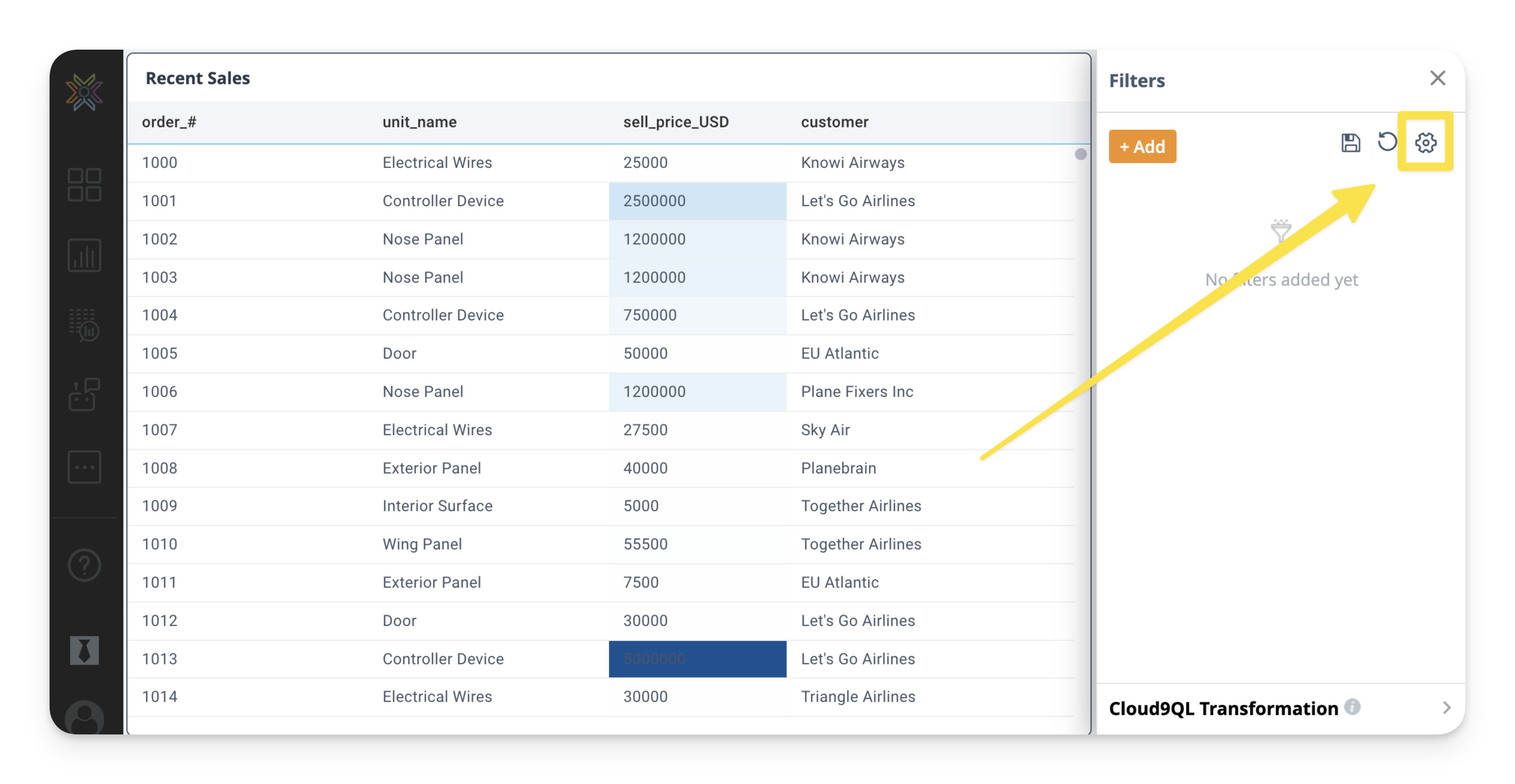This screenshot has width=1515, height=784.
Task: Click the save filters disk icon
Action: [x=1351, y=143]
